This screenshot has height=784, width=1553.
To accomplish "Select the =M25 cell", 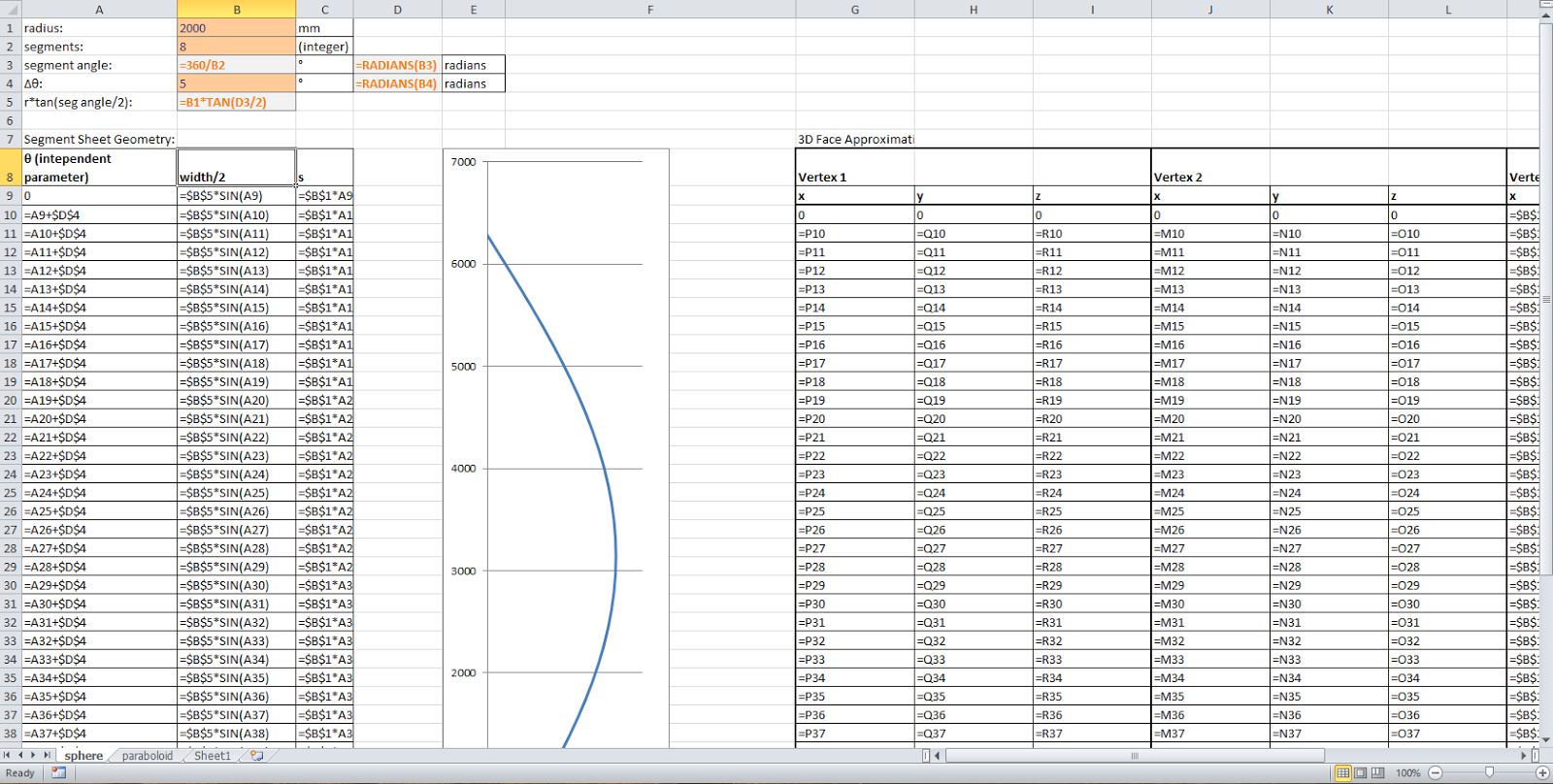I will [x=1210, y=511].
